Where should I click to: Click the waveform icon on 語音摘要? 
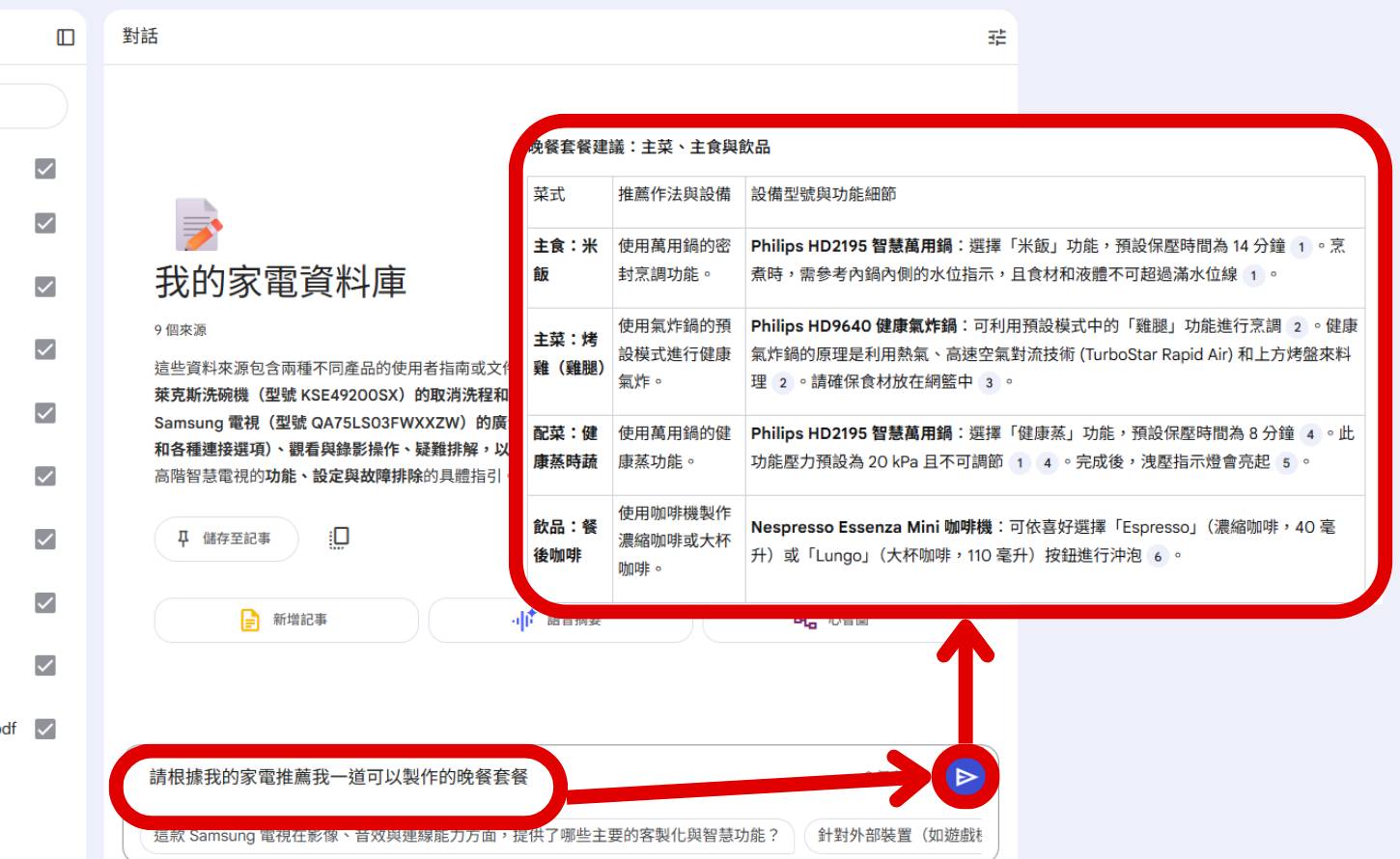(519, 621)
